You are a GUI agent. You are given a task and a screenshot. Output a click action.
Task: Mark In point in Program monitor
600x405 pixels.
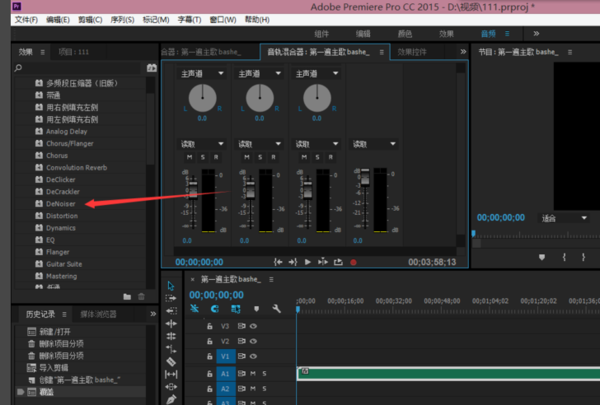click(564, 257)
